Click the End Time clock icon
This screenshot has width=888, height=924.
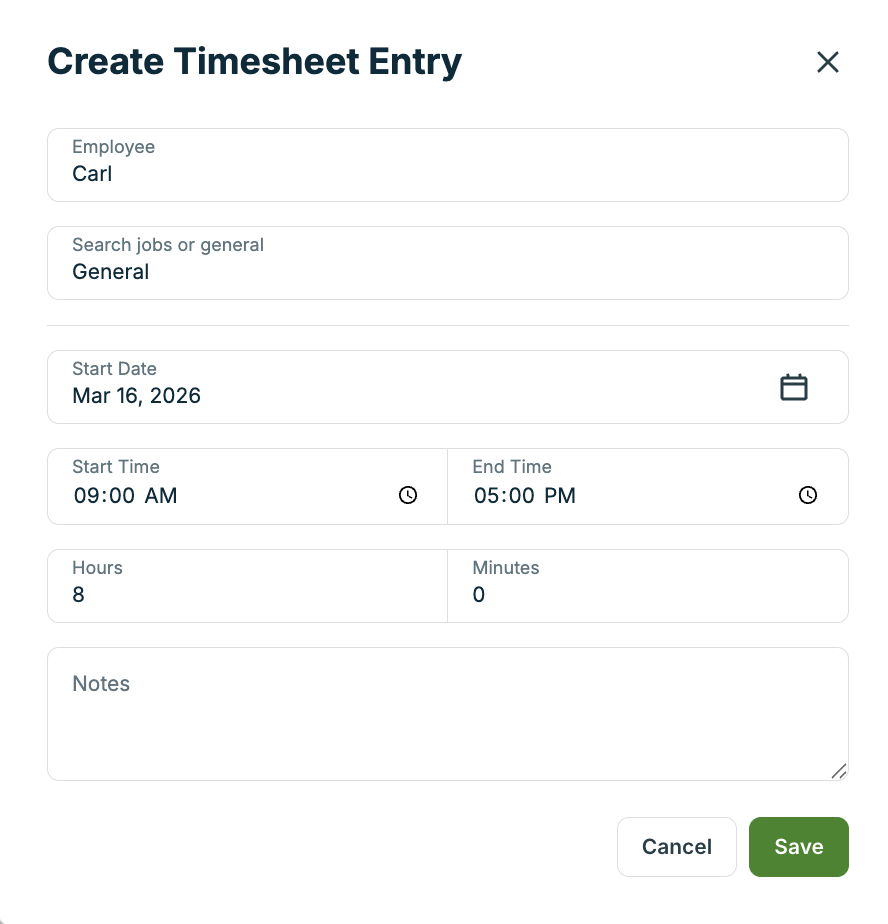pyautogui.click(x=808, y=495)
